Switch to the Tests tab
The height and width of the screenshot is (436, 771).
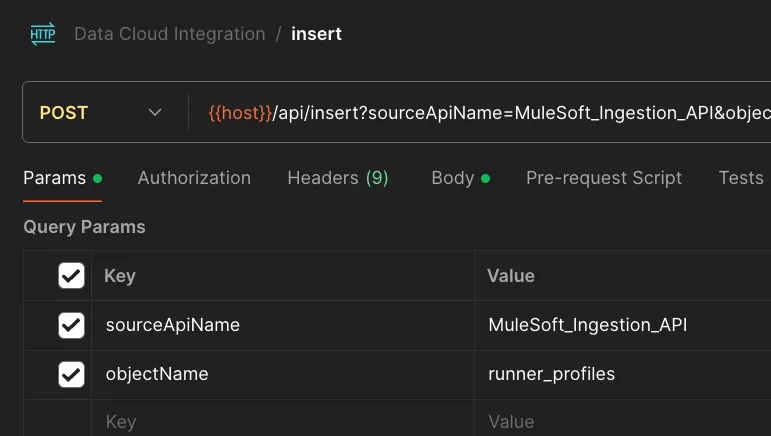(741, 178)
